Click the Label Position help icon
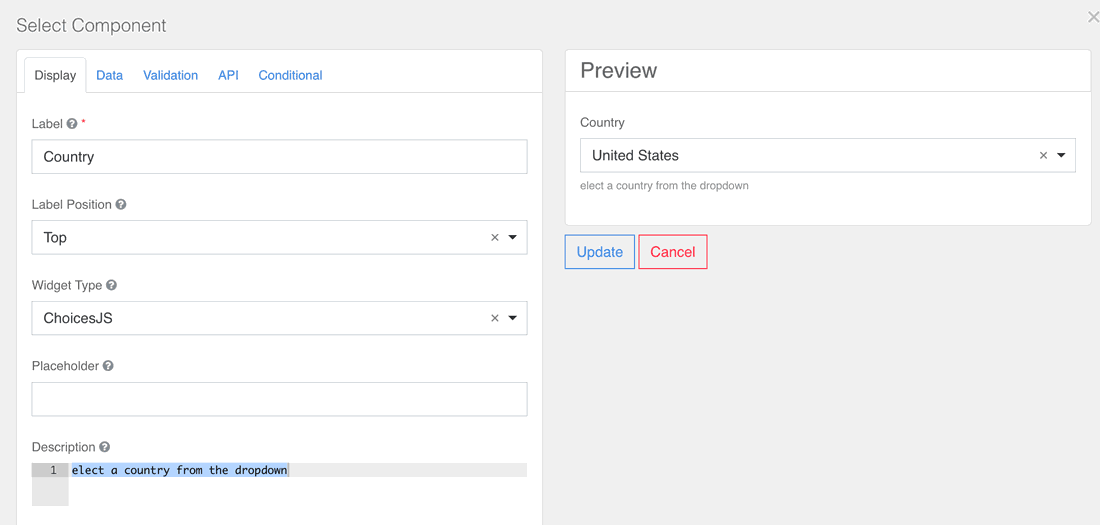Image resolution: width=1100 pixels, height=525 pixels. pos(121,205)
